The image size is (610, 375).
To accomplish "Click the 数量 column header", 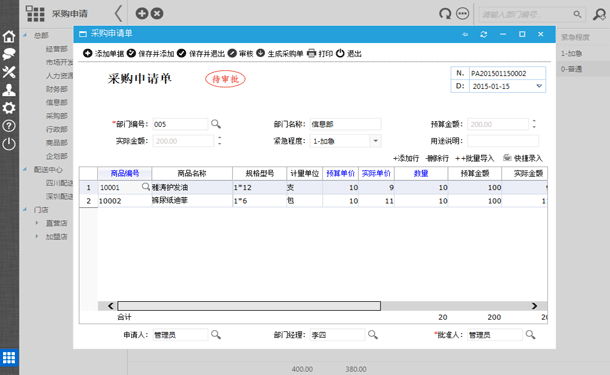I will click(x=421, y=173).
